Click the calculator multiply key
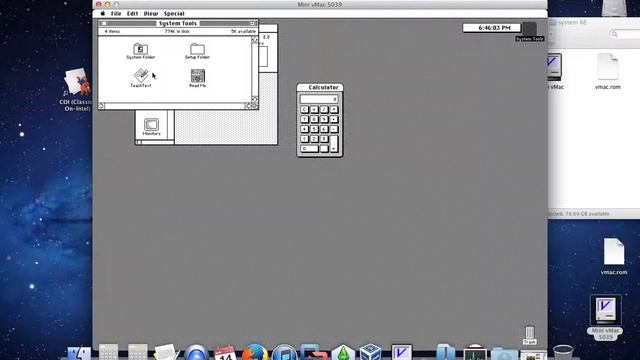640x360 pixels. click(334, 109)
